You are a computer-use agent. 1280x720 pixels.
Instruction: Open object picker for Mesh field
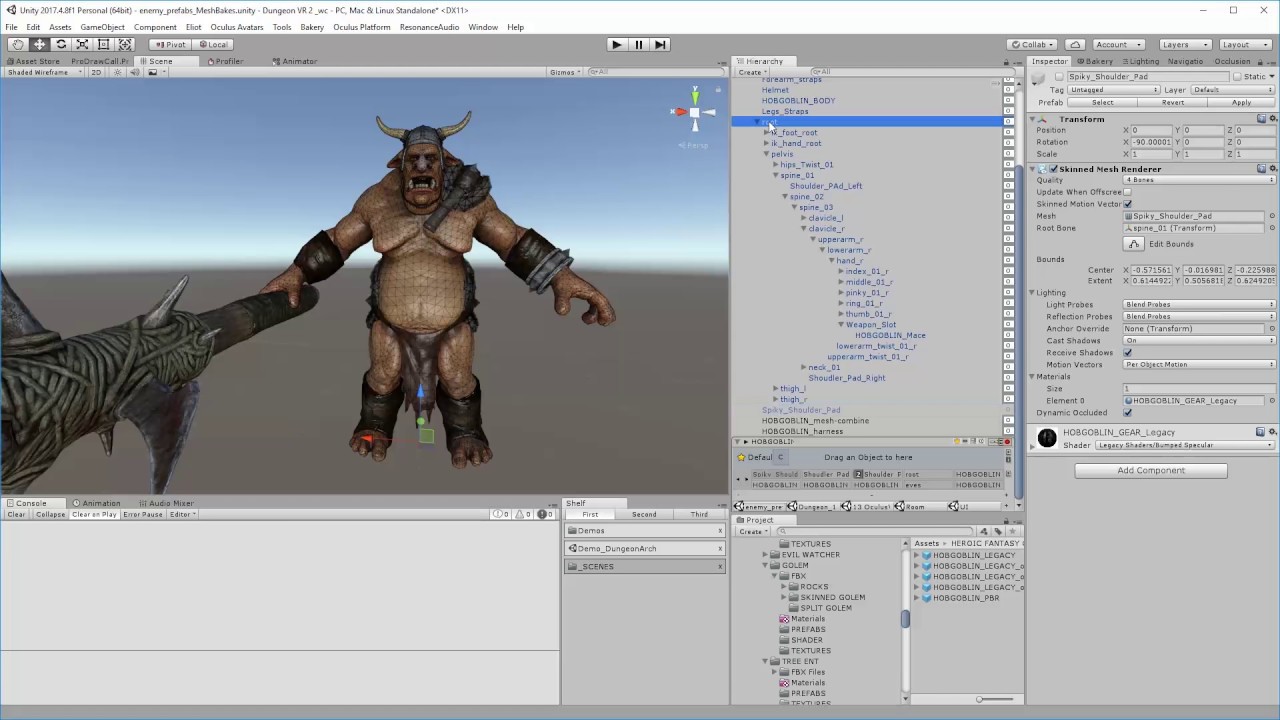(1272, 216)
